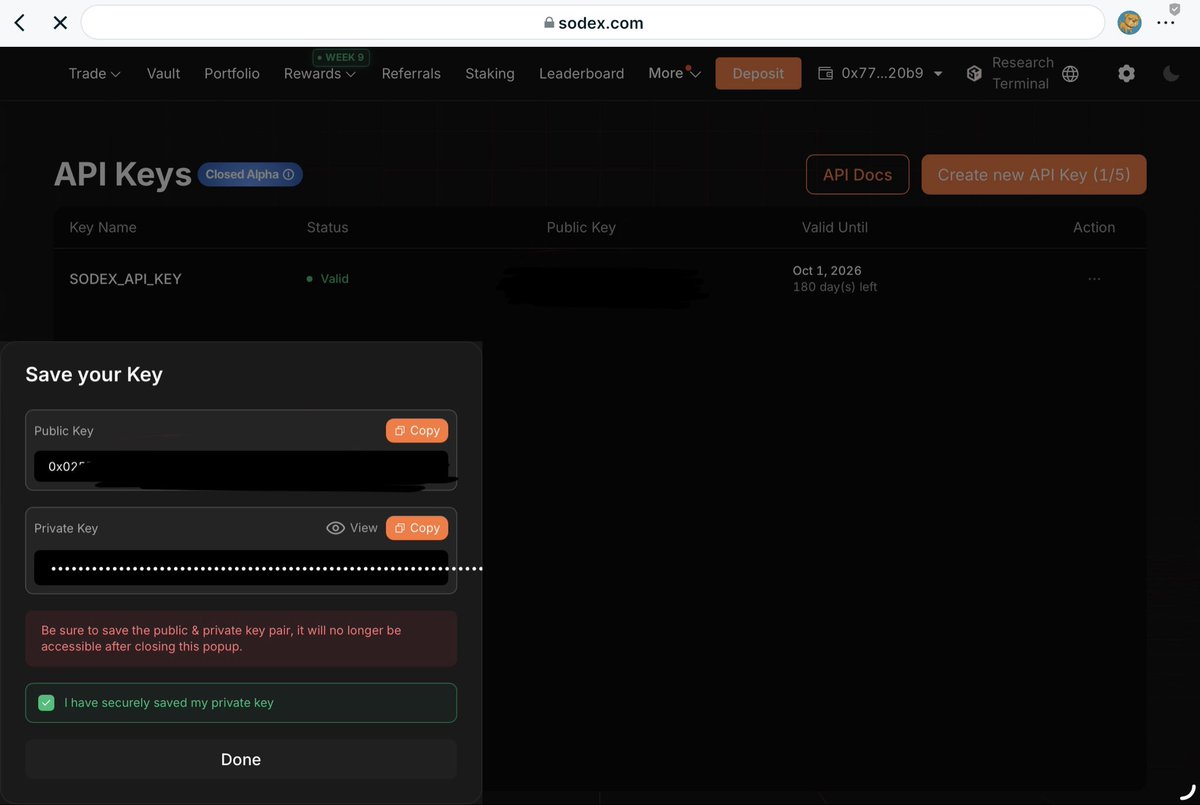Click the Status column header
This screenshot has height=805, width=1200.
point(327,227)
